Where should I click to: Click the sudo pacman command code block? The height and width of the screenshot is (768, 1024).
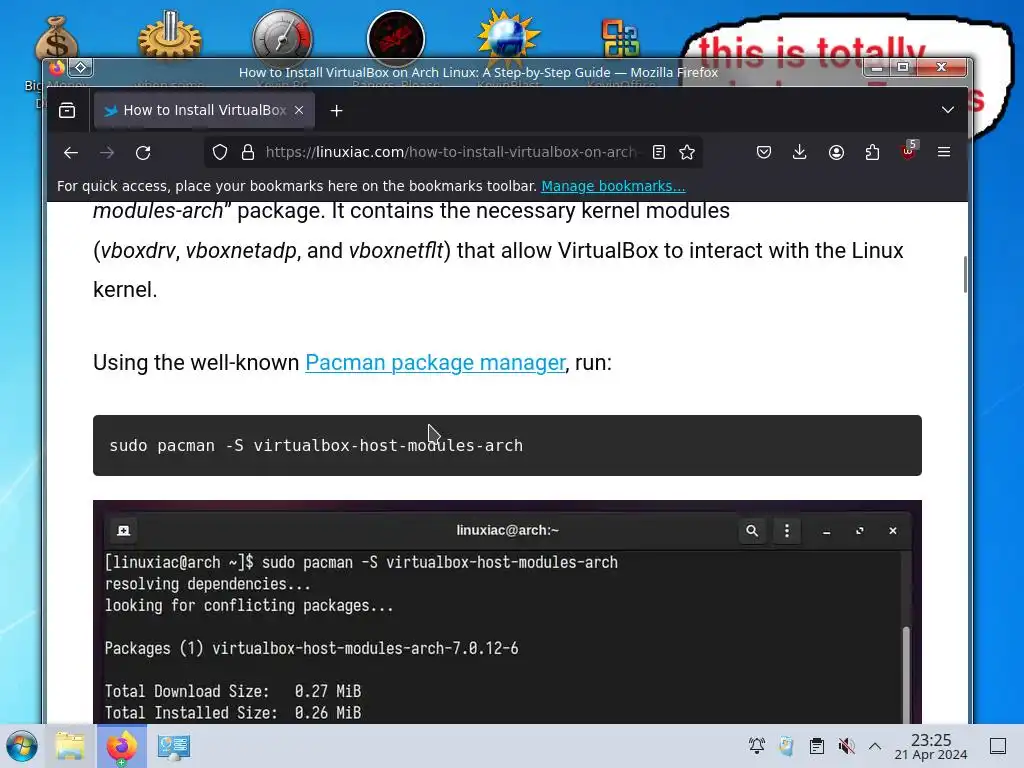tap(507, 445)
